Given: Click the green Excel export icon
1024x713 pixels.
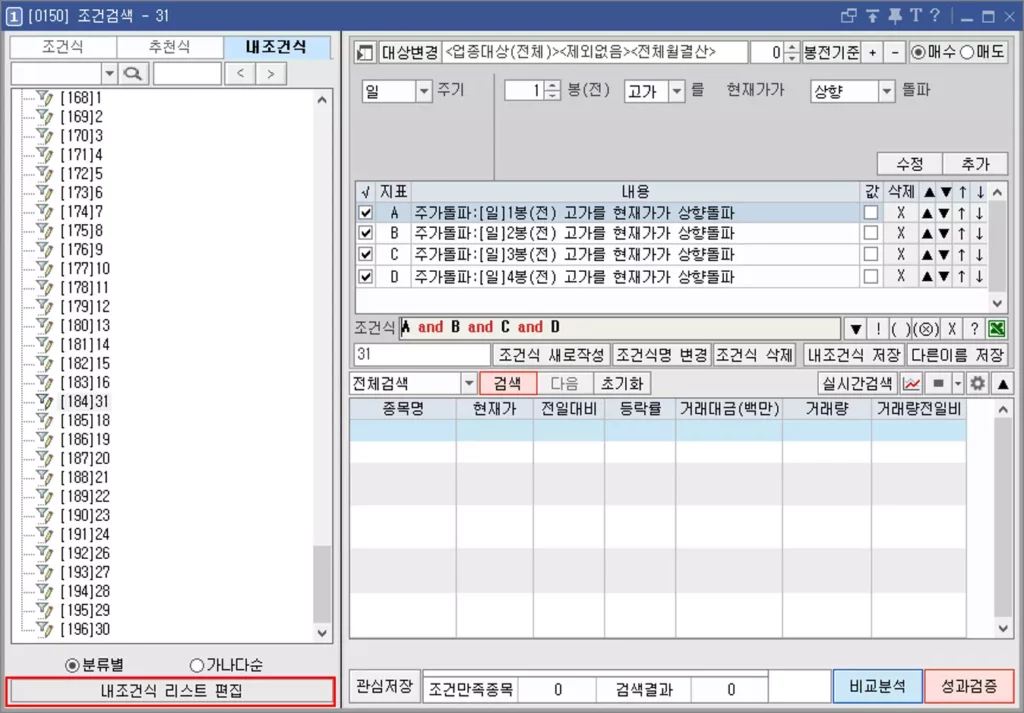Looking at the screenshot, I should 997,329.
